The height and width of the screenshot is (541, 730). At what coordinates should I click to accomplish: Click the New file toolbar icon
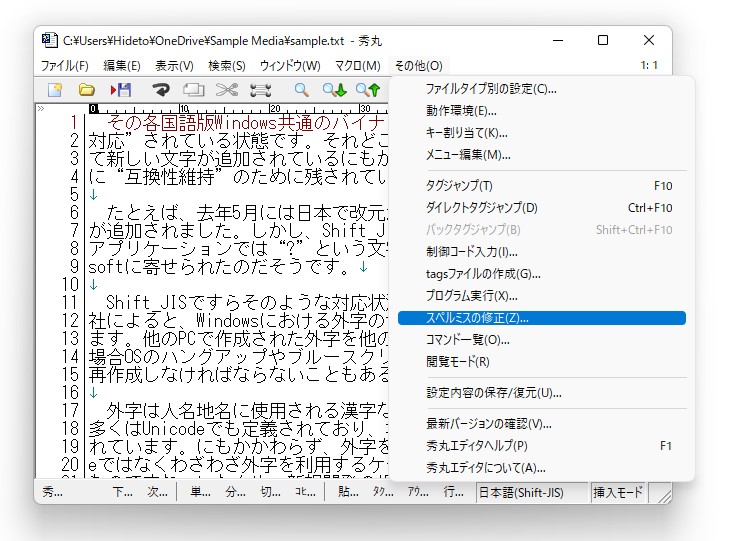coord(55,89)
